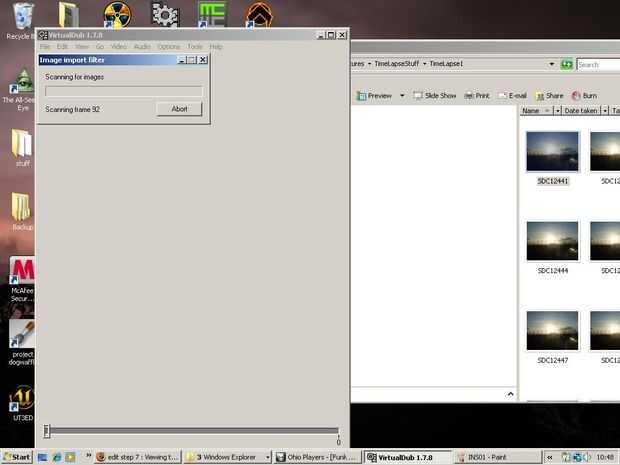Image resolution: width=620 pixels, height=465 pixels.
Task: Select the green MC desktop shortcut
Action: (212, 15)
